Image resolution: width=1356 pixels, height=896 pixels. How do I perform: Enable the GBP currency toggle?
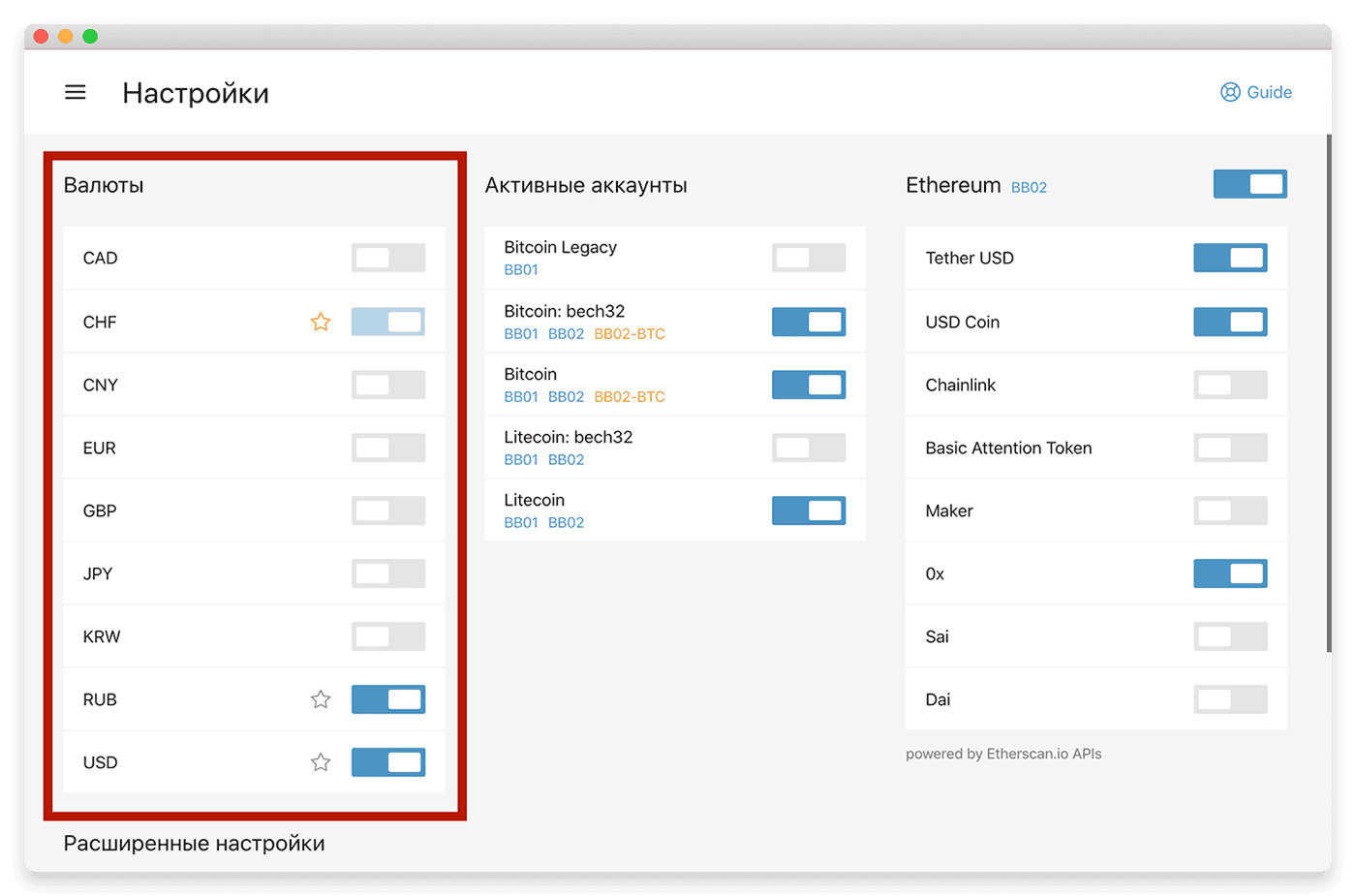pyautogui.click(x=388, y=510)
